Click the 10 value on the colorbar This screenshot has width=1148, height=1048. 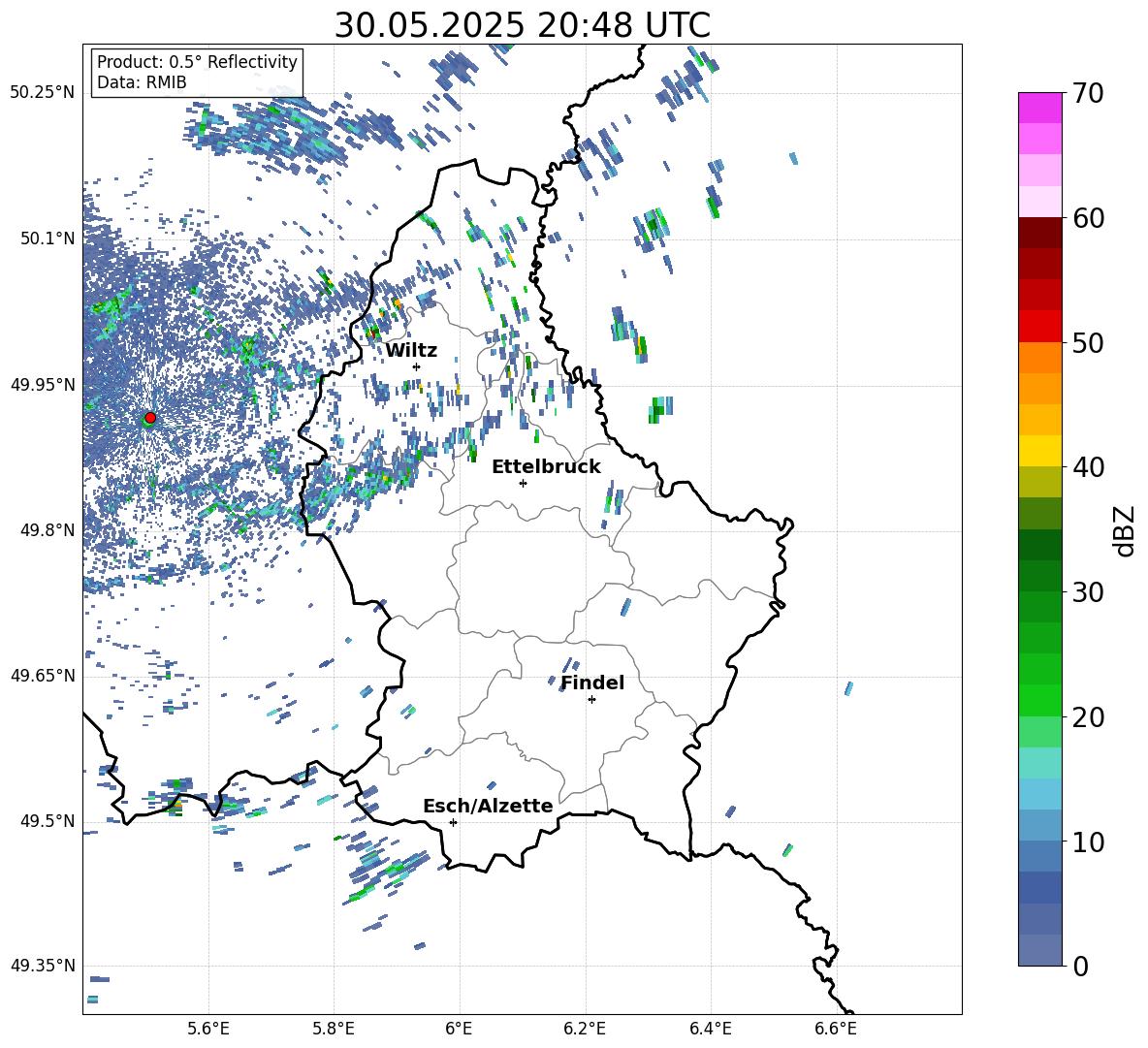point(1088,842)
